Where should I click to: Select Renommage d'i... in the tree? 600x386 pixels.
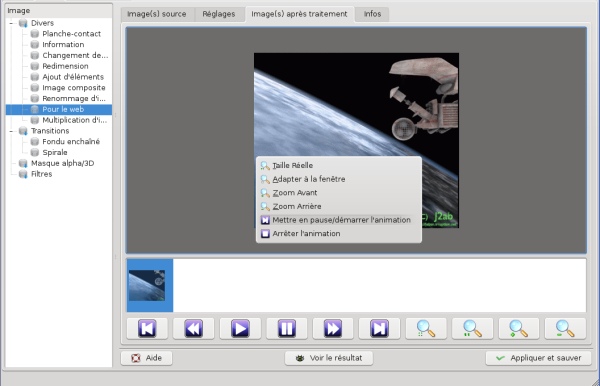(x=73, y=98)
